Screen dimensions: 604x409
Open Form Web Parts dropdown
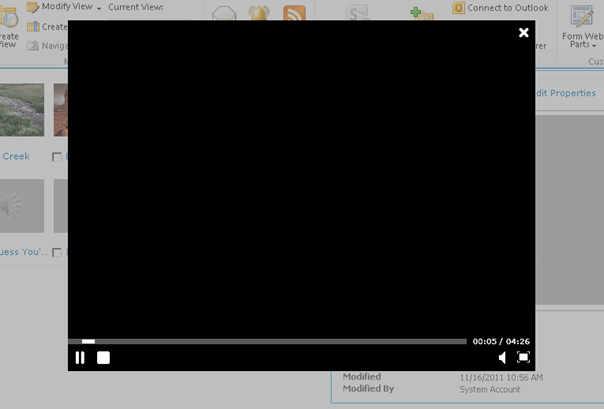point(583,40)
